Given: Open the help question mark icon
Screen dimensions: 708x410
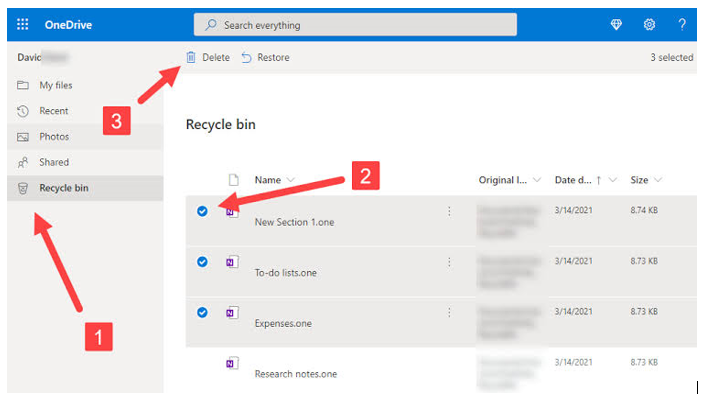Looking at the screenshot, I should click(x=682, y=24).
